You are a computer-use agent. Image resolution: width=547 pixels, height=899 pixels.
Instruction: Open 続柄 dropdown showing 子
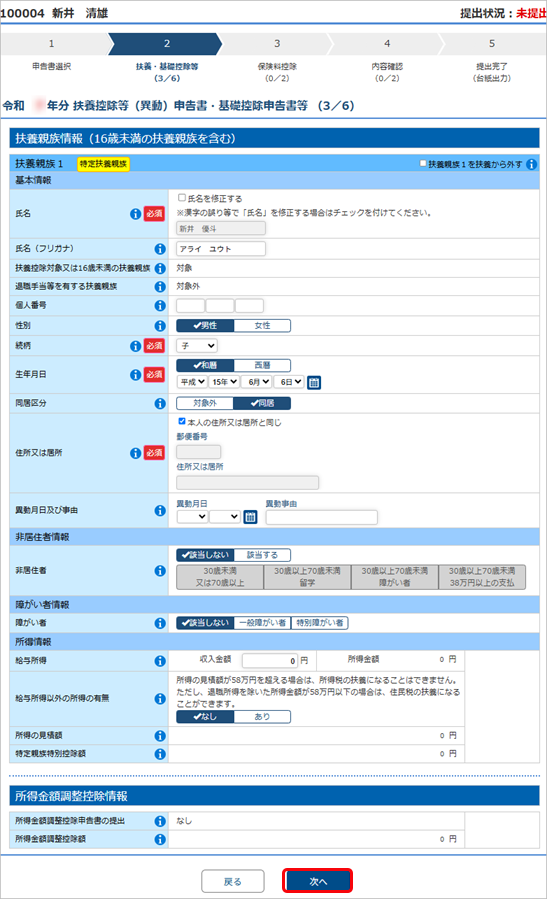coord(197,346)
